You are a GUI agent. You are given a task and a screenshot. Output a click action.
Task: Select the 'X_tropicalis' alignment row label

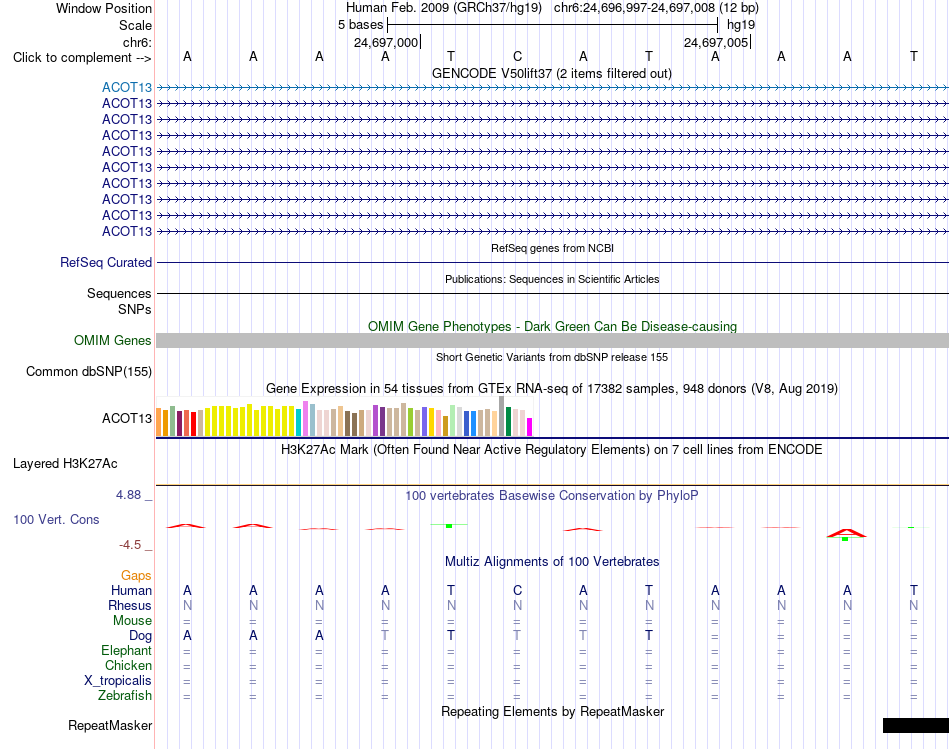(118, 681)
